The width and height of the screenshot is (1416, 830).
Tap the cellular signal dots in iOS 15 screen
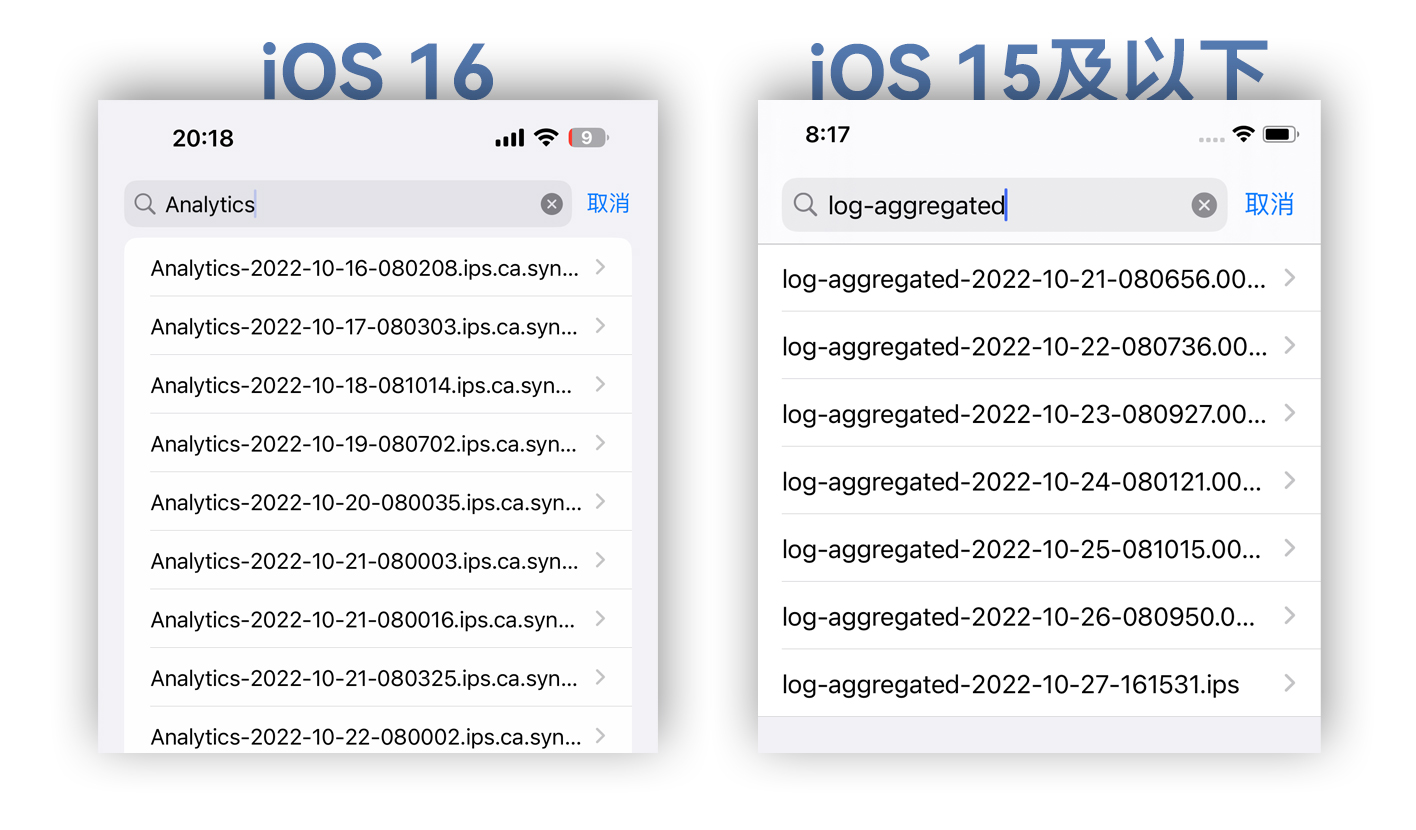pyautogui.click(x=1211, y=139)
